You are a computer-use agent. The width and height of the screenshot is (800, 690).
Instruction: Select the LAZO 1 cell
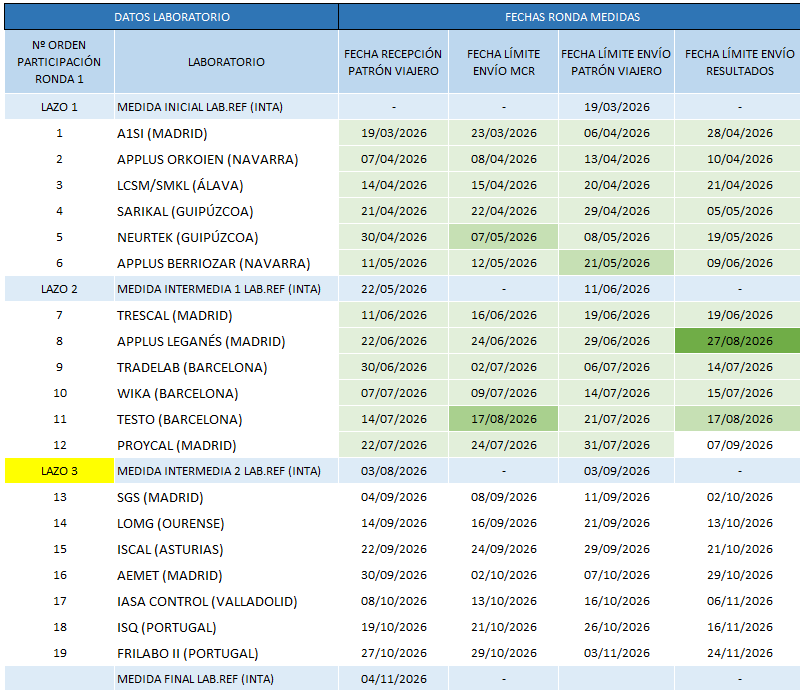click(59, 107)
